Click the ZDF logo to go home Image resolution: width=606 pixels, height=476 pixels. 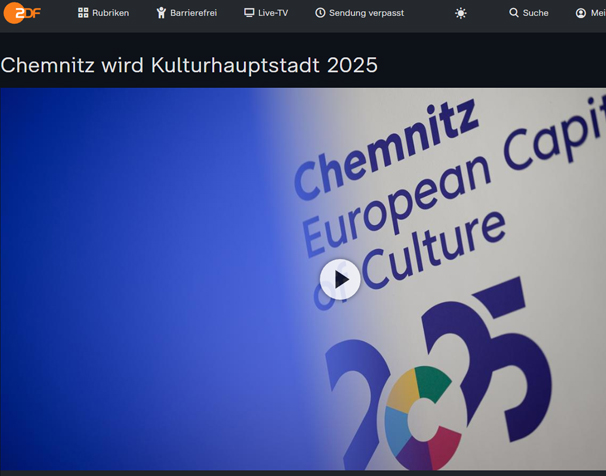[x=22, y=13]
